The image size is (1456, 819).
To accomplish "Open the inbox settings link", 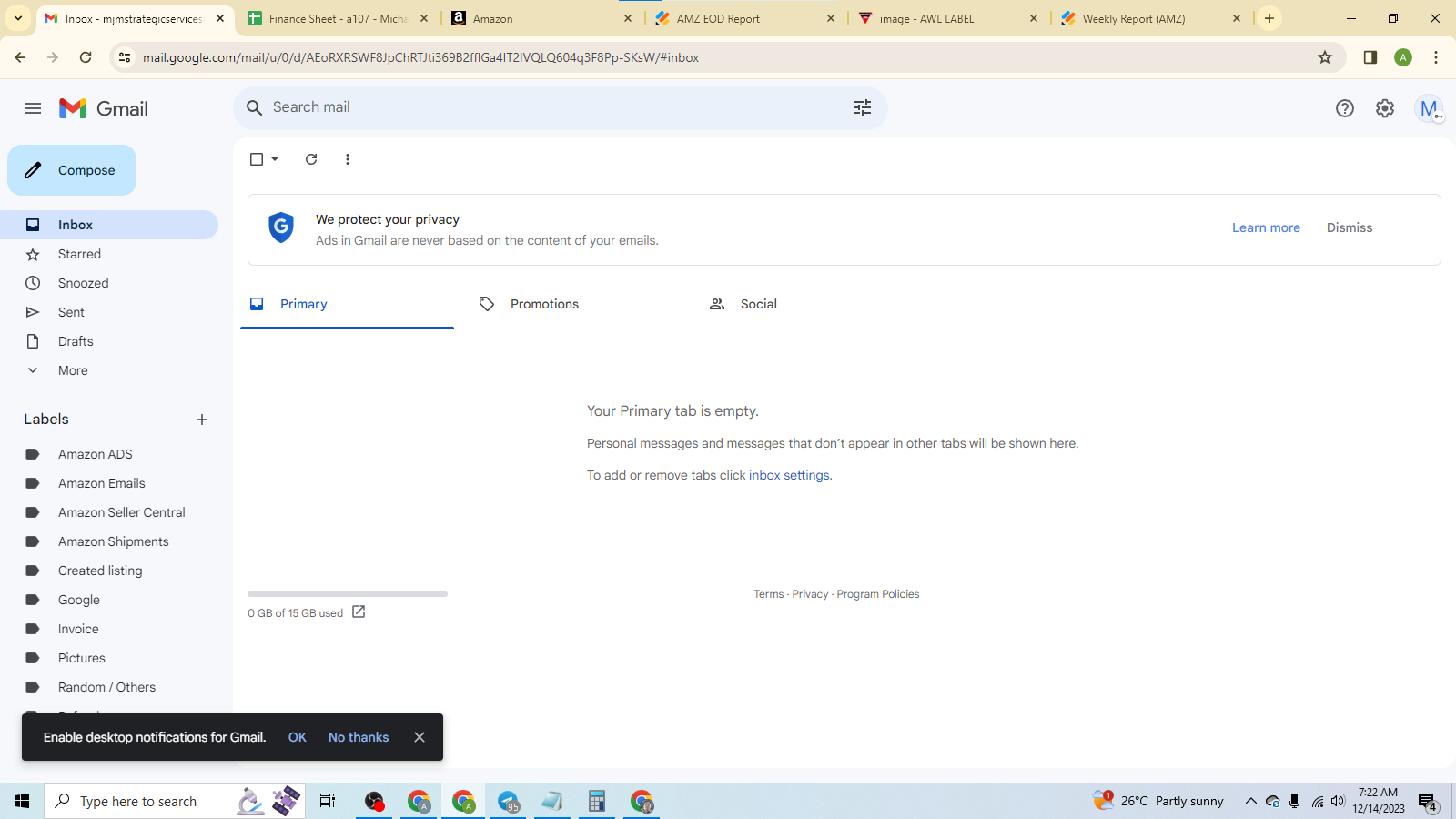I will coord(789,475).
